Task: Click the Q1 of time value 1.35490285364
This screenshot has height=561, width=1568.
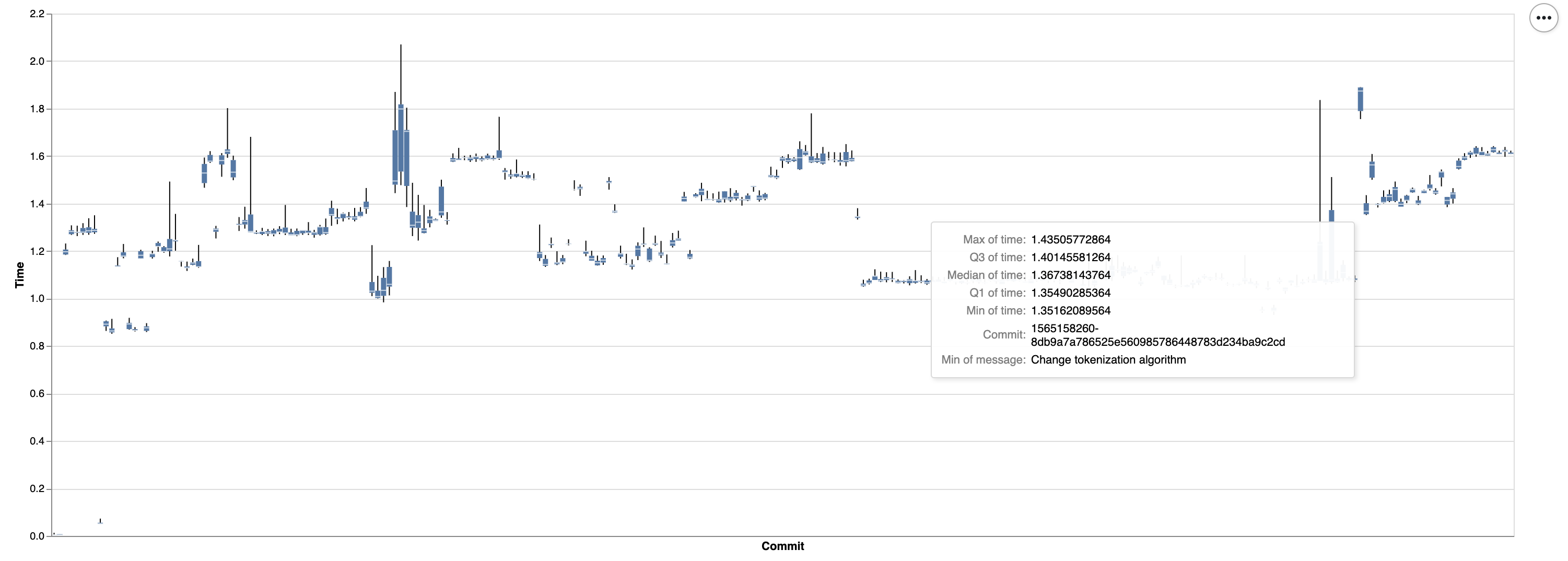Action: [1070, 293]
